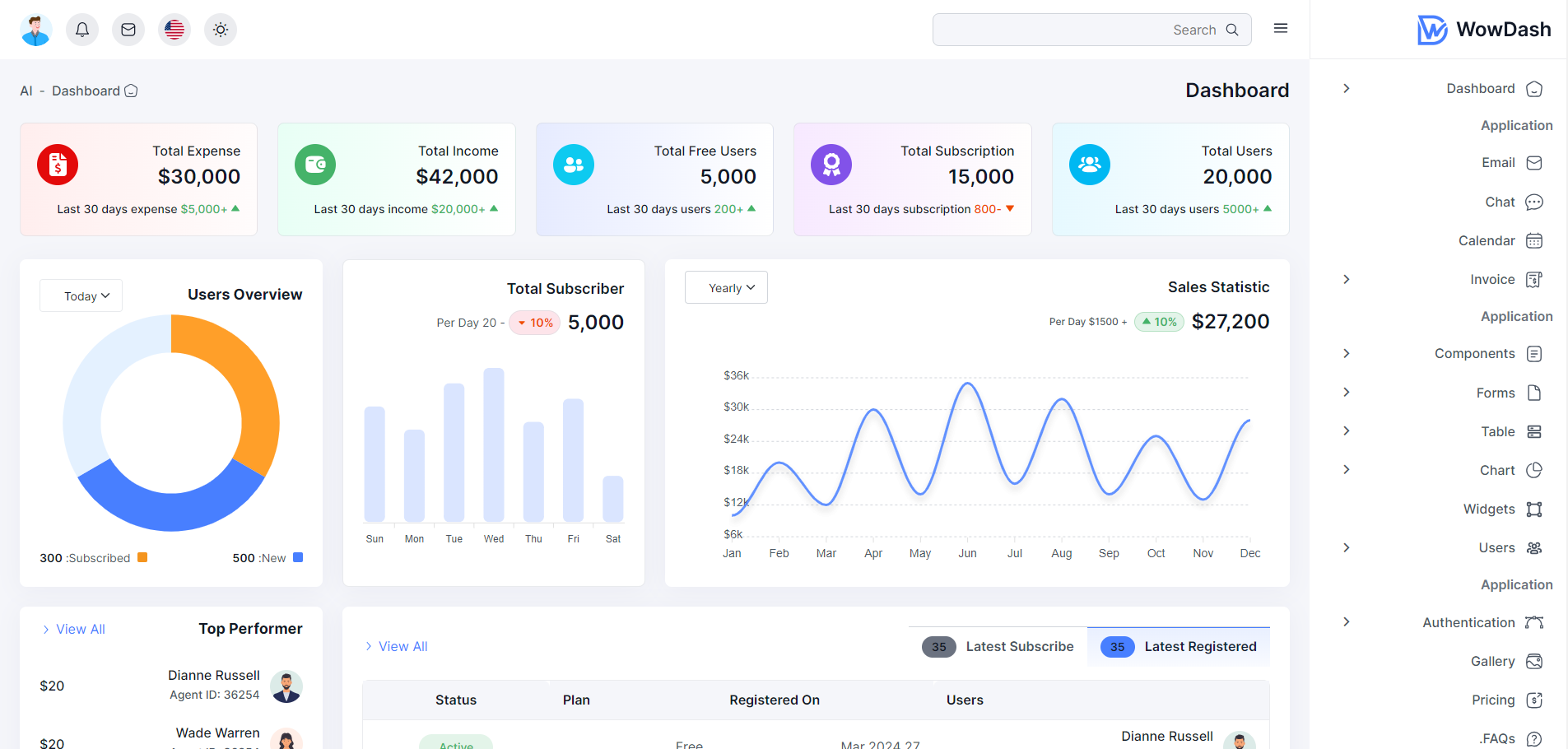Toggle light/dark theme sun icon
The height and width of the screenshot is (749, 1568).
(x=221, y=30)
